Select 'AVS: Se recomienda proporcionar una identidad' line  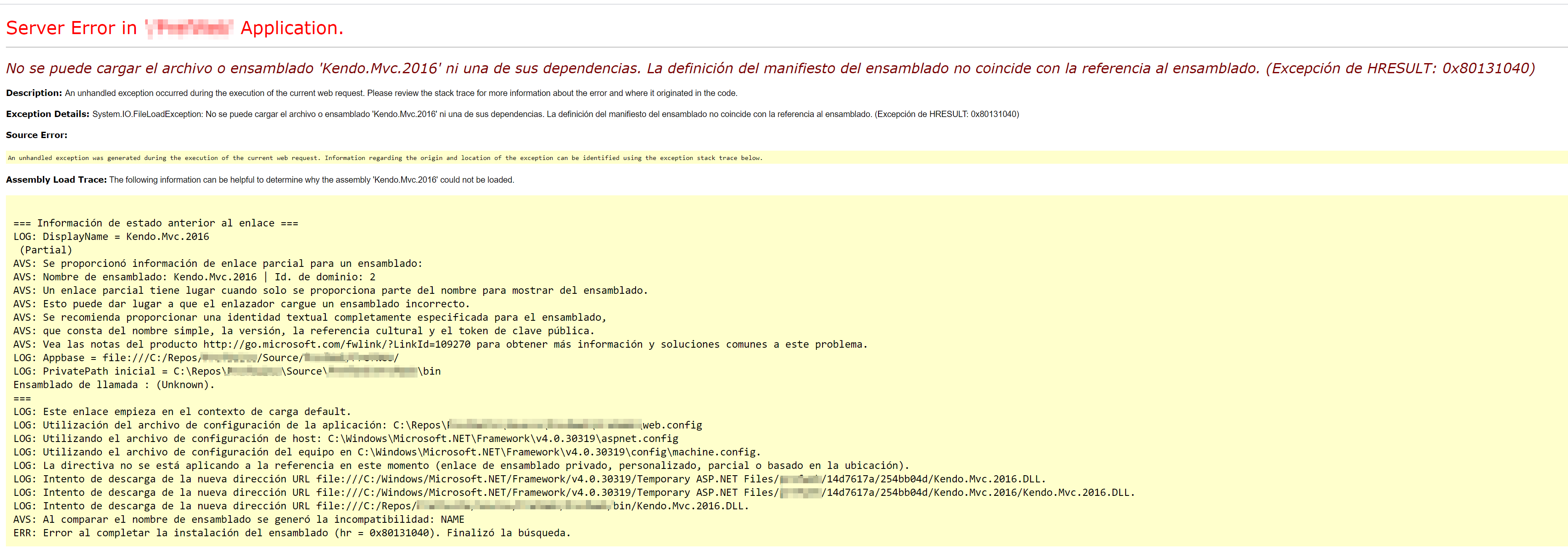click(x=310, y=317)
